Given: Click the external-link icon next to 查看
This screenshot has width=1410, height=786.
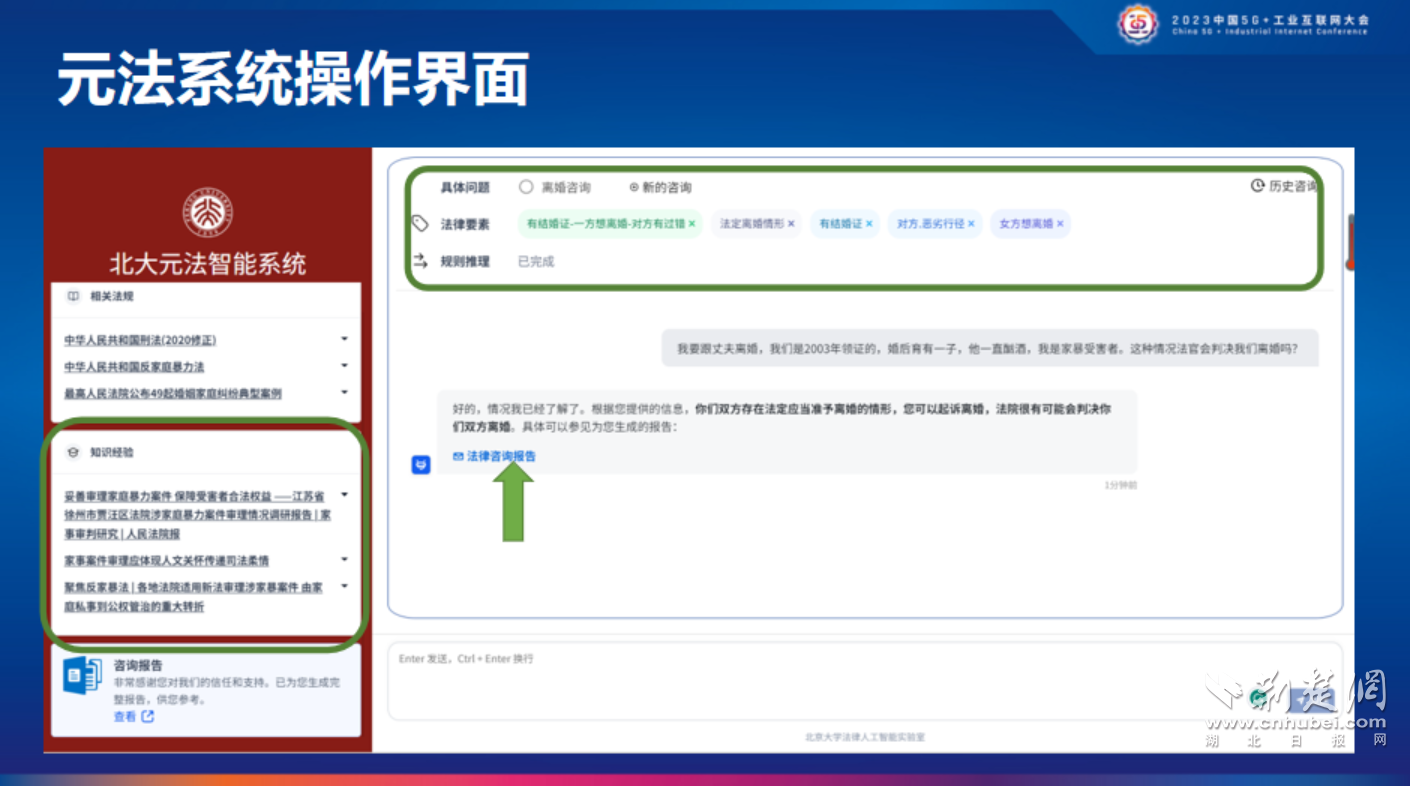Looking at the screenshot, I should (x=148, y=717).
